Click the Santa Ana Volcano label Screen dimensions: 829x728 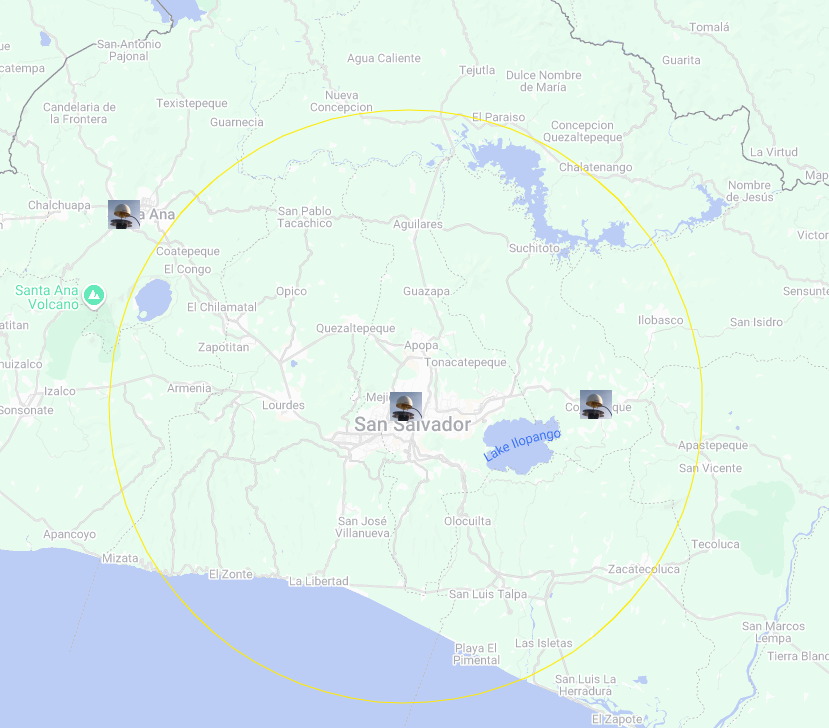(46, 297)
